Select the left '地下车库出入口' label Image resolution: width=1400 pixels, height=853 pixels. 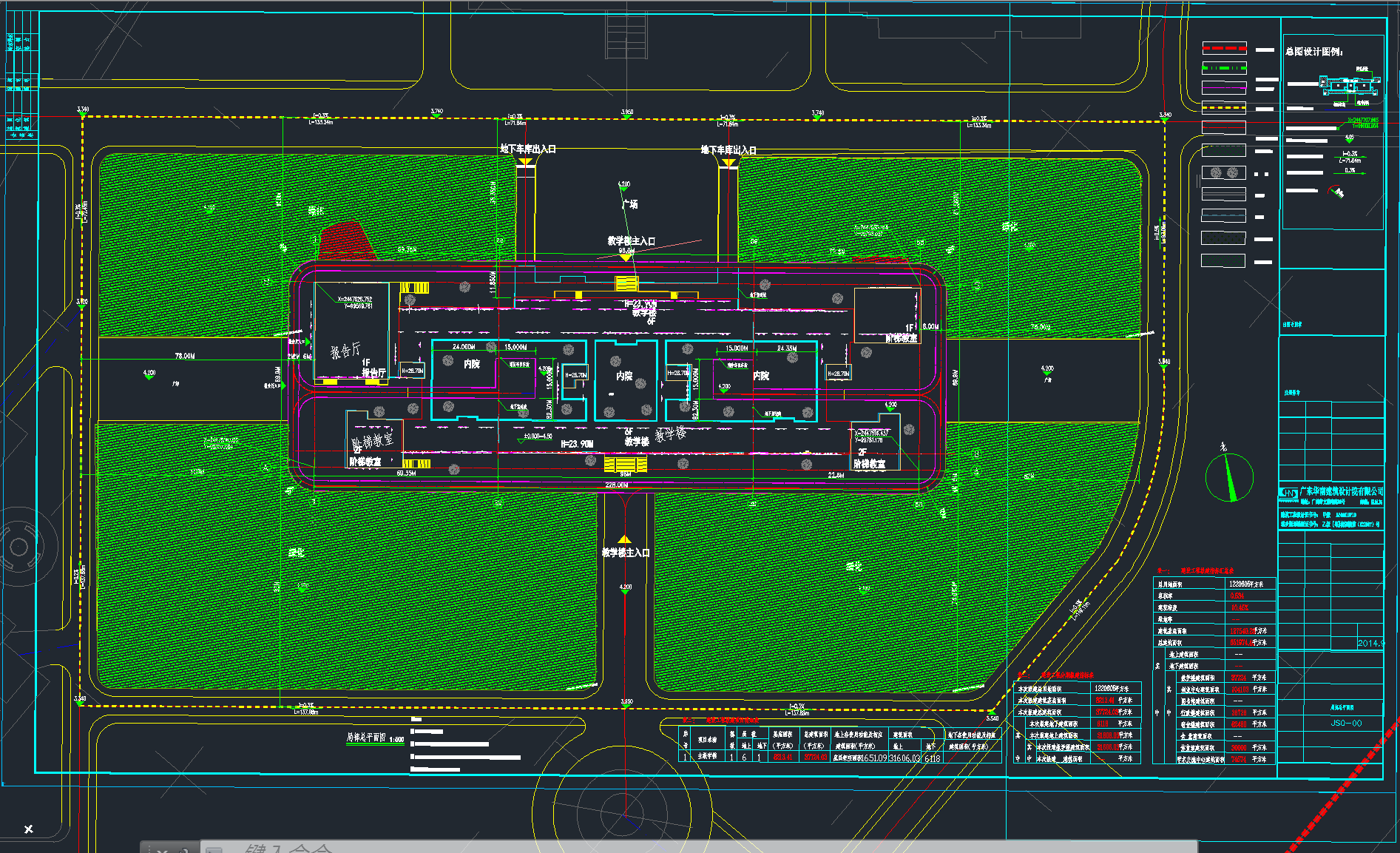click(x=528, y=149)
